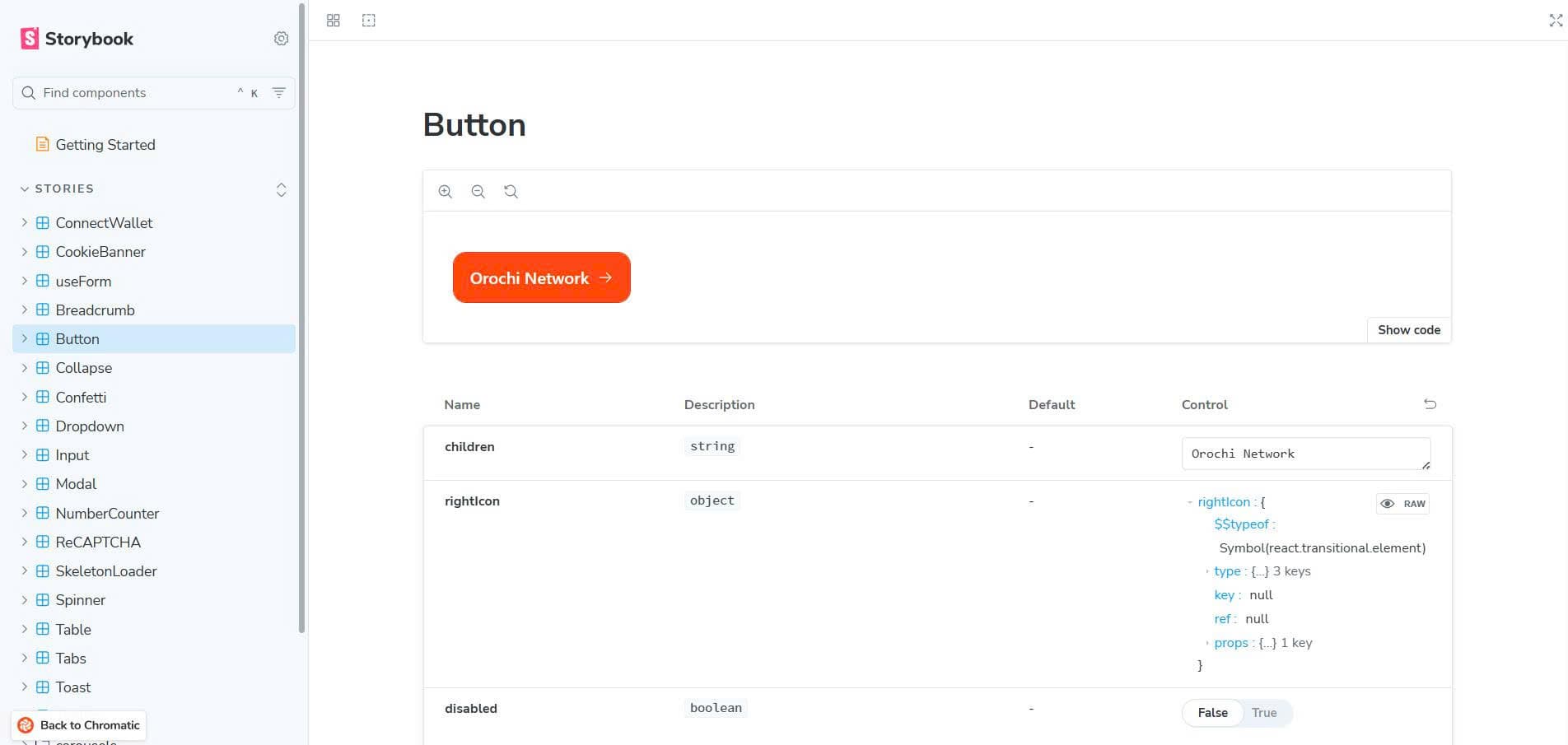Click the search magnifier icon
The height and width of the screenshot is (745, 1568).
[x=29, y=93]
